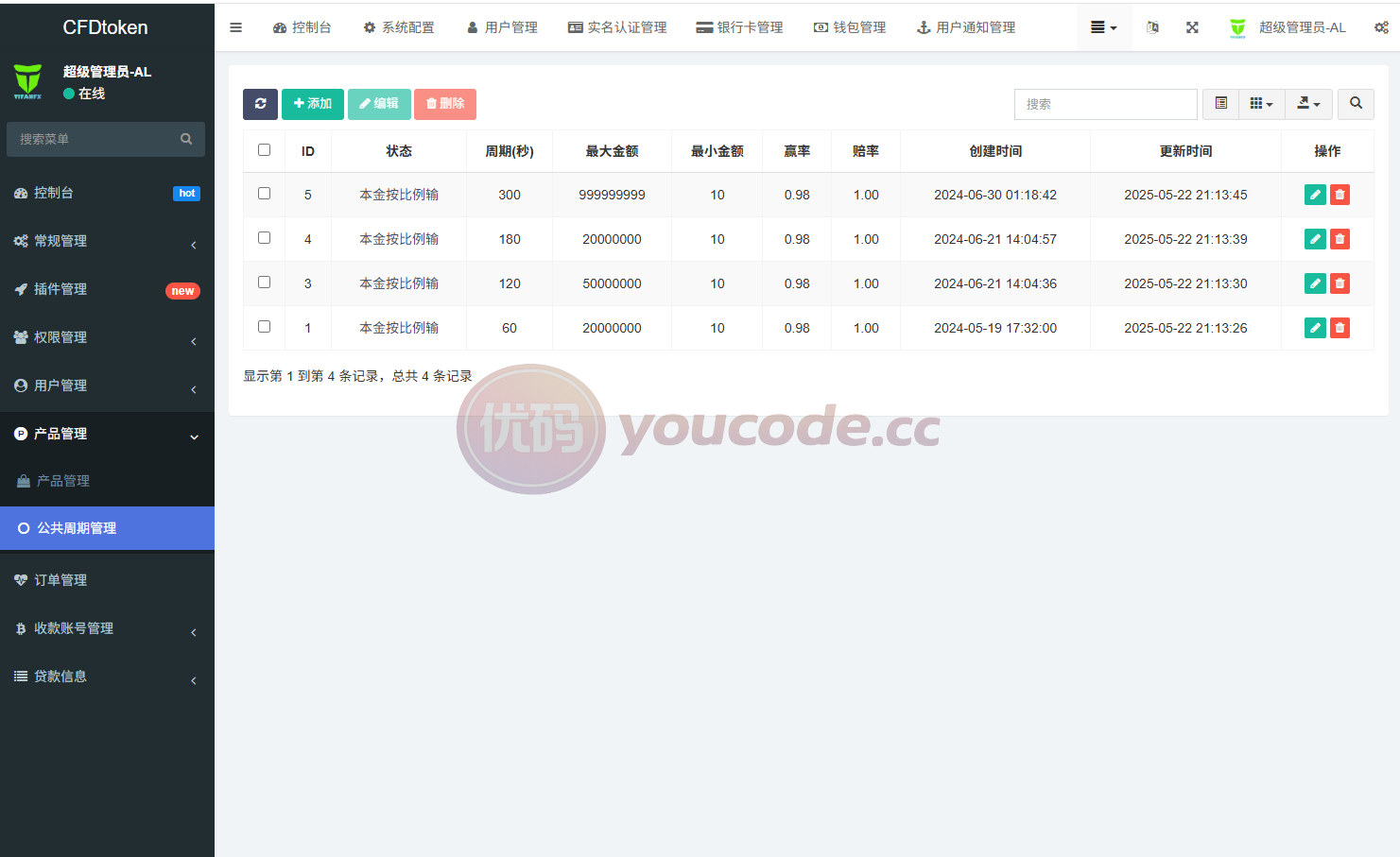Check the select-all checkbox in table header
Image resolution: width=1400 pixels, height=857 pixels.
(264, 150)
